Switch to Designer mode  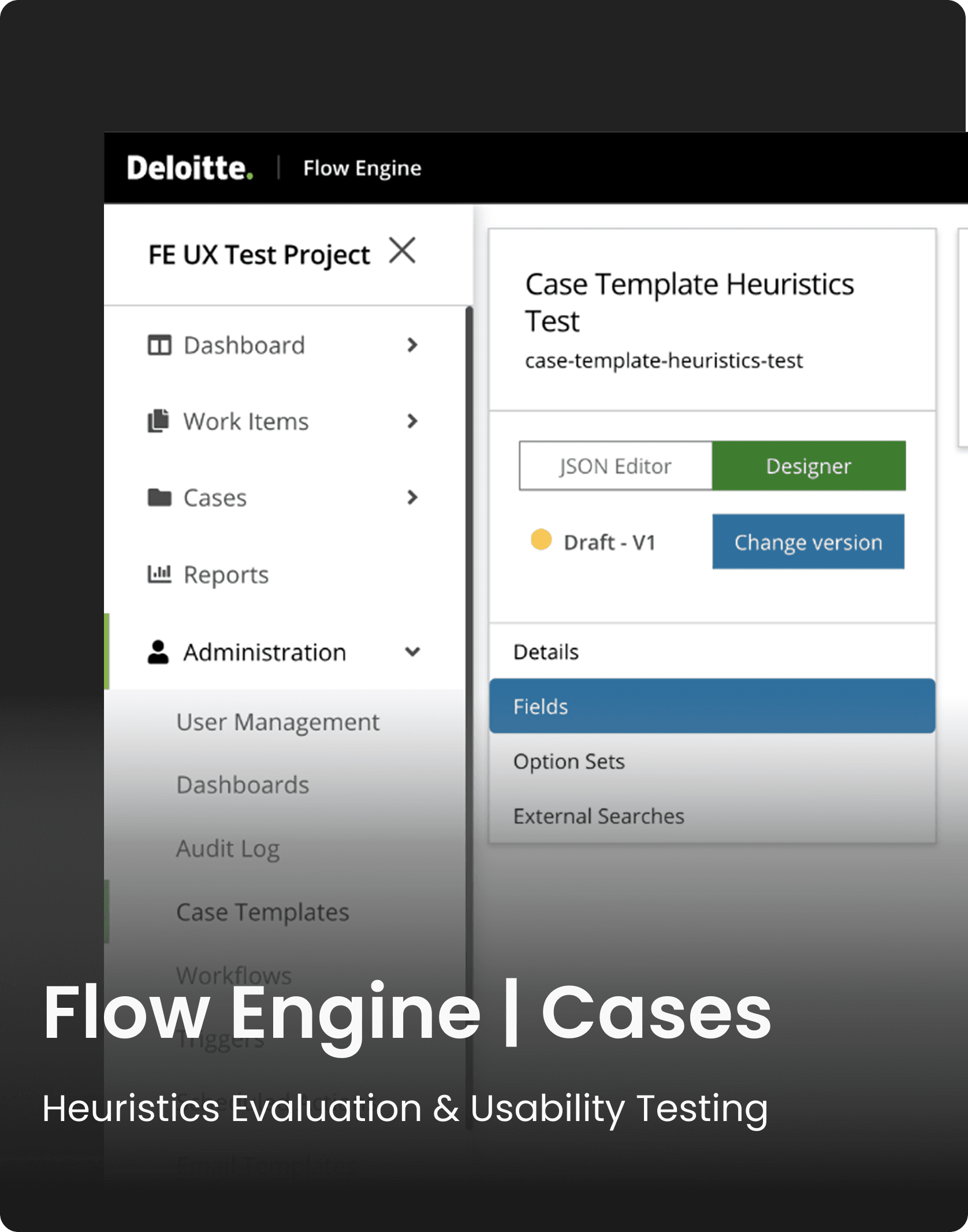809,466
